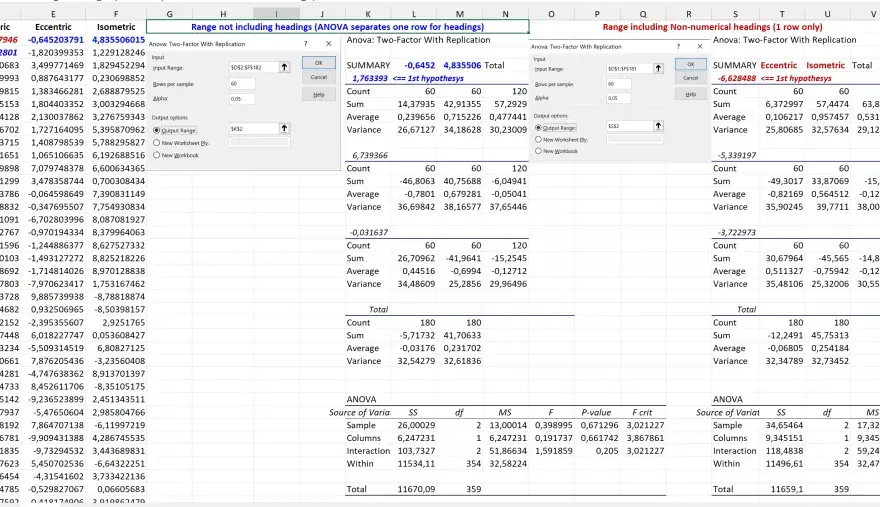This screenshot has height=507, width=880.
Task: Select column S header
Action: (x=735, y=14)
